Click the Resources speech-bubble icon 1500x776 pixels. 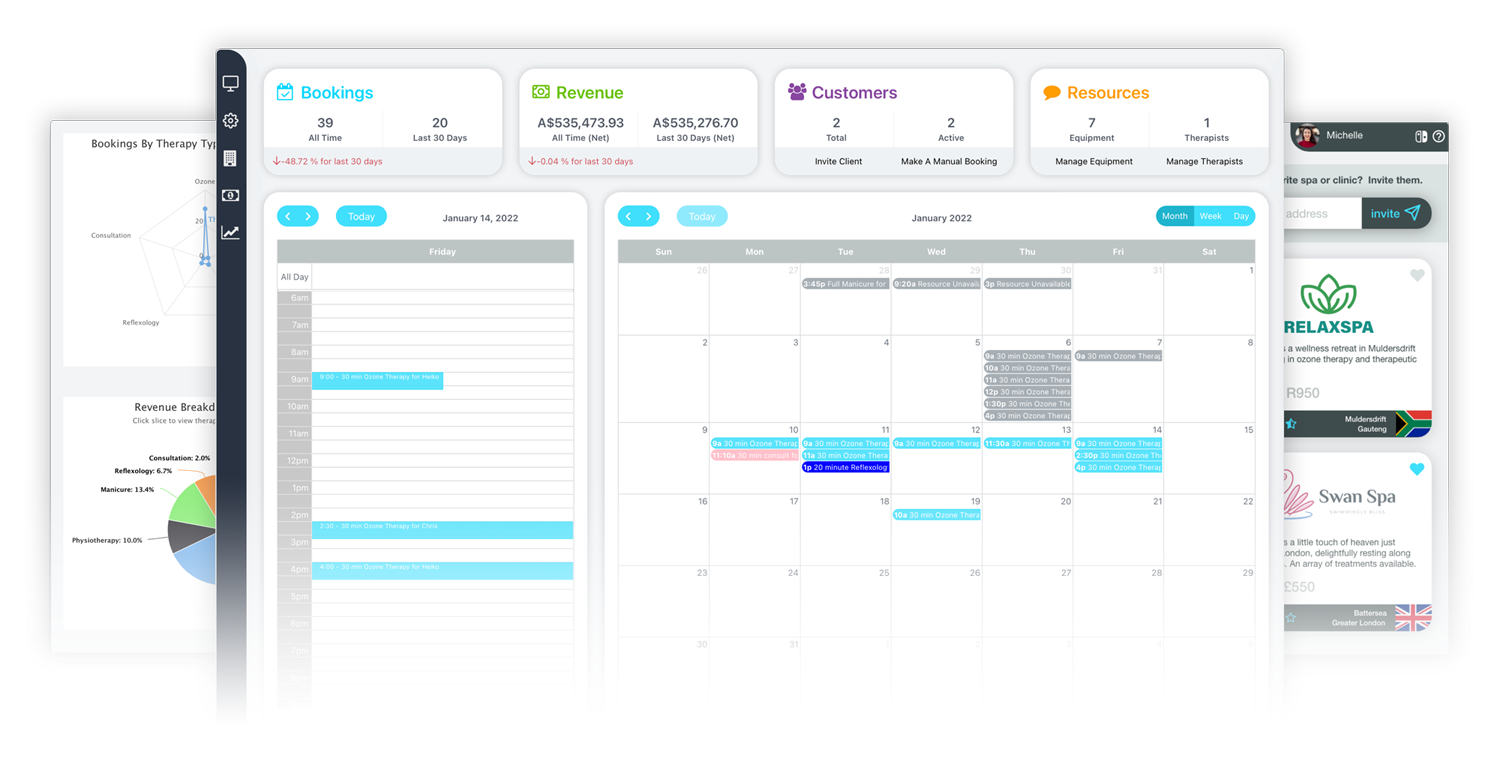coord(1052,92)
